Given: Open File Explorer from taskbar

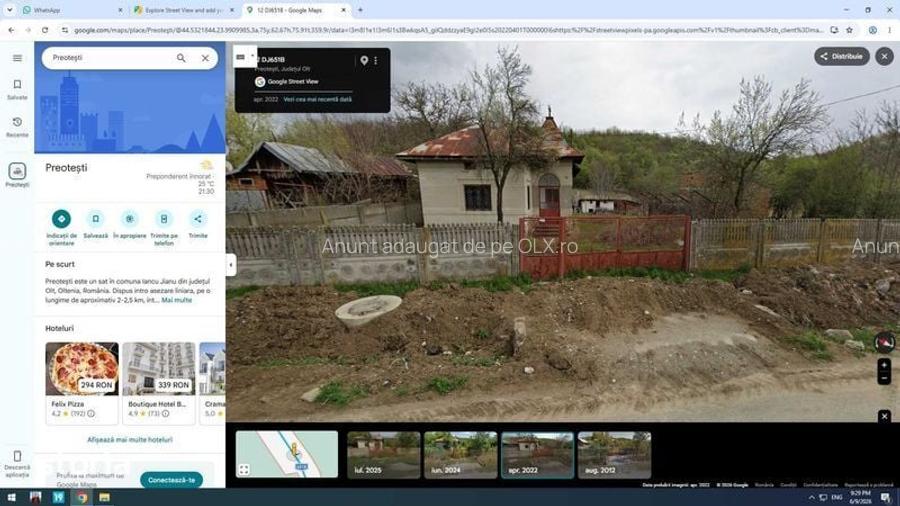Looking at the screenshot, I should 104,497.
